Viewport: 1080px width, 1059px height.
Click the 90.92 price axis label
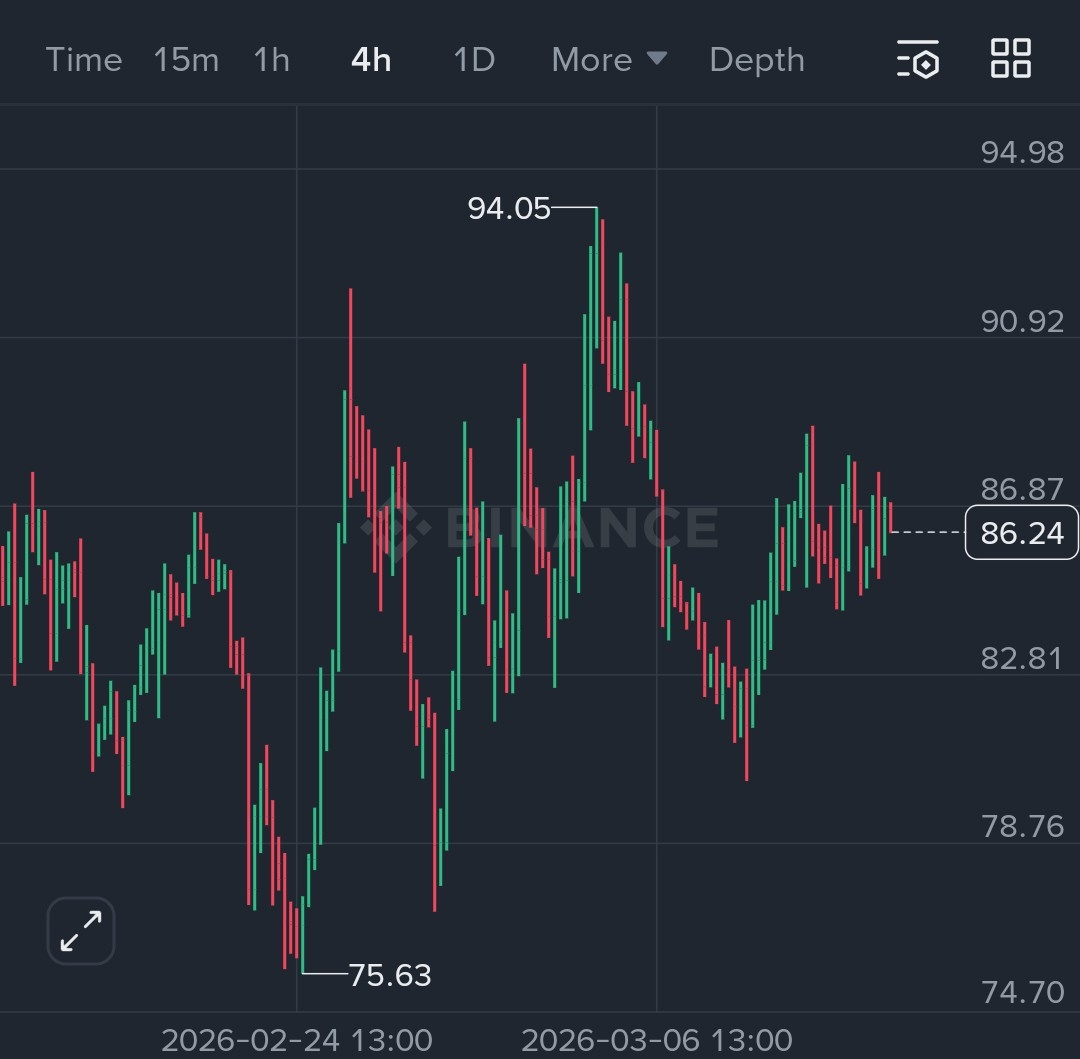click(x=1022, y=322)
